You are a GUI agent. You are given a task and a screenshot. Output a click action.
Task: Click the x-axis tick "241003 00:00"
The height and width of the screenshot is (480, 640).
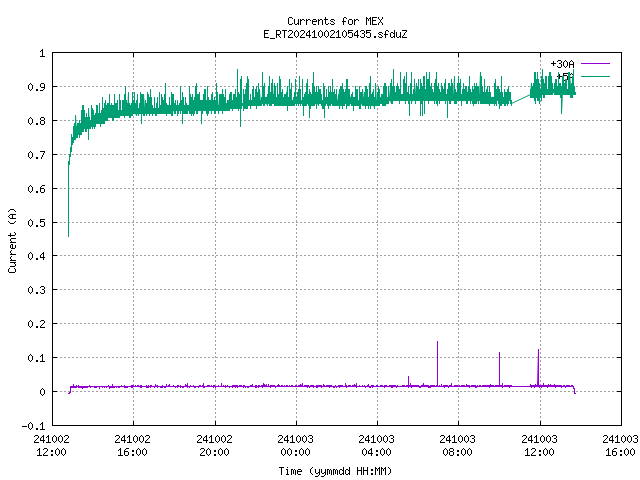(x=296, y=446)
